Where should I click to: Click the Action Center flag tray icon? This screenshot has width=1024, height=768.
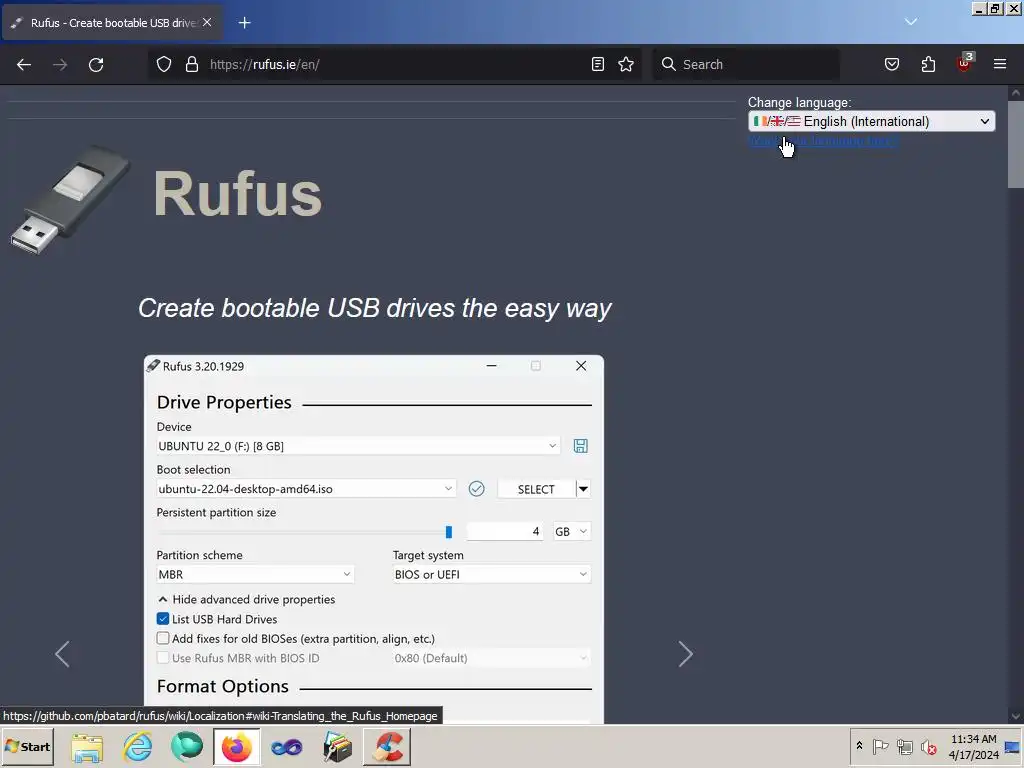[x=880, y=746]
